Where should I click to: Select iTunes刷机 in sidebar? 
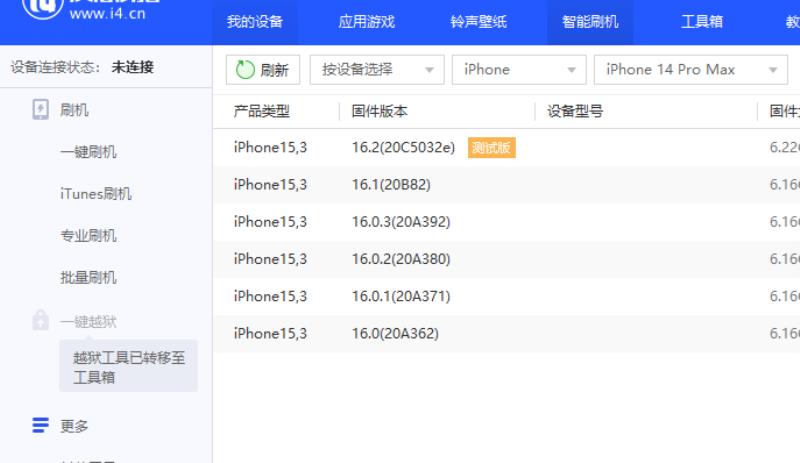pos(96,193)
